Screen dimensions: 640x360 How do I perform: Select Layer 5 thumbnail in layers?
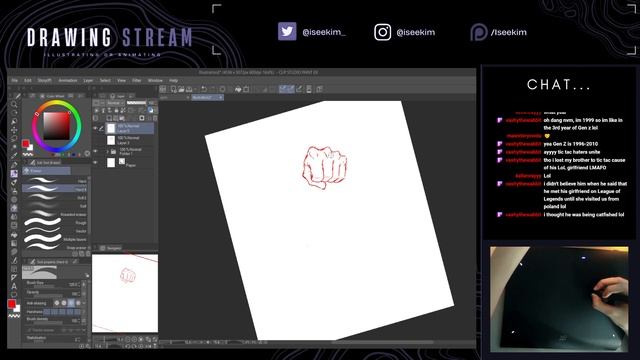[x=111, y=128]
